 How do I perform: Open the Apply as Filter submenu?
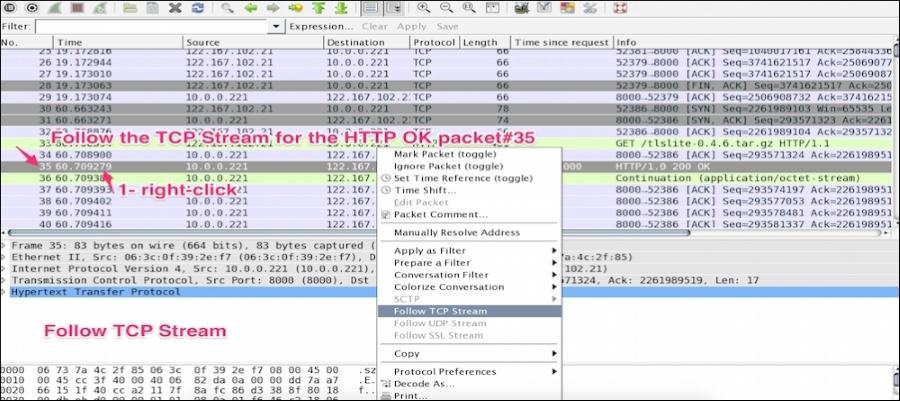tap(469, 251)
